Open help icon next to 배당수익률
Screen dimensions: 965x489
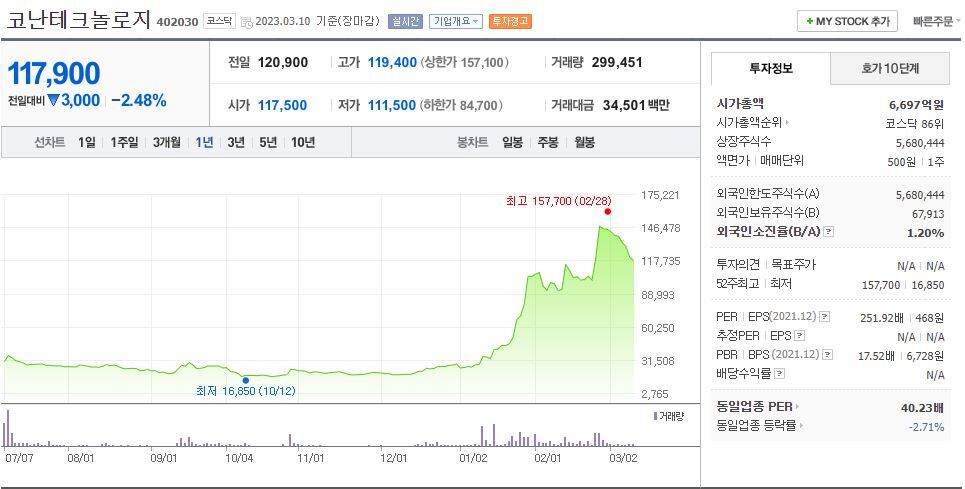click(x=779, y=373)
